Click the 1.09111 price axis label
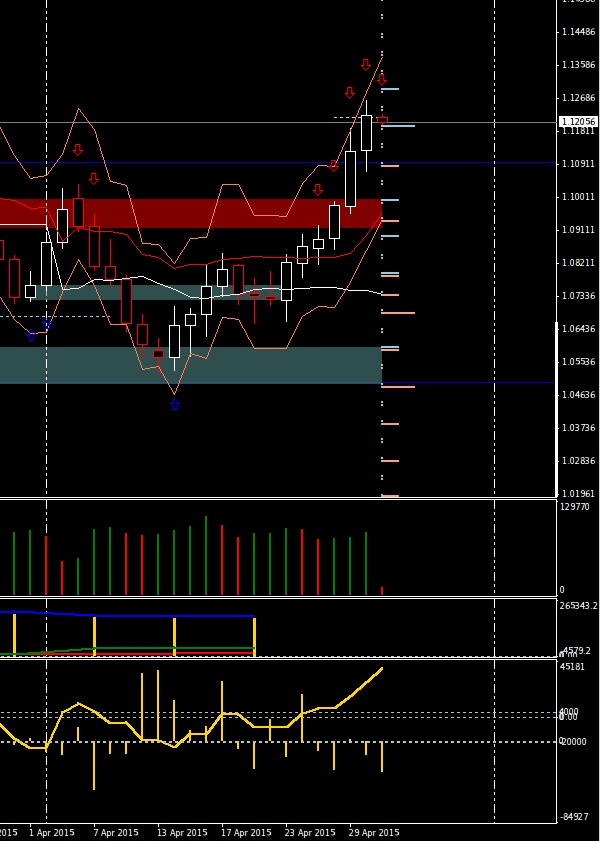The height and width of the screenshot is (841, 600). pos(579,230)
